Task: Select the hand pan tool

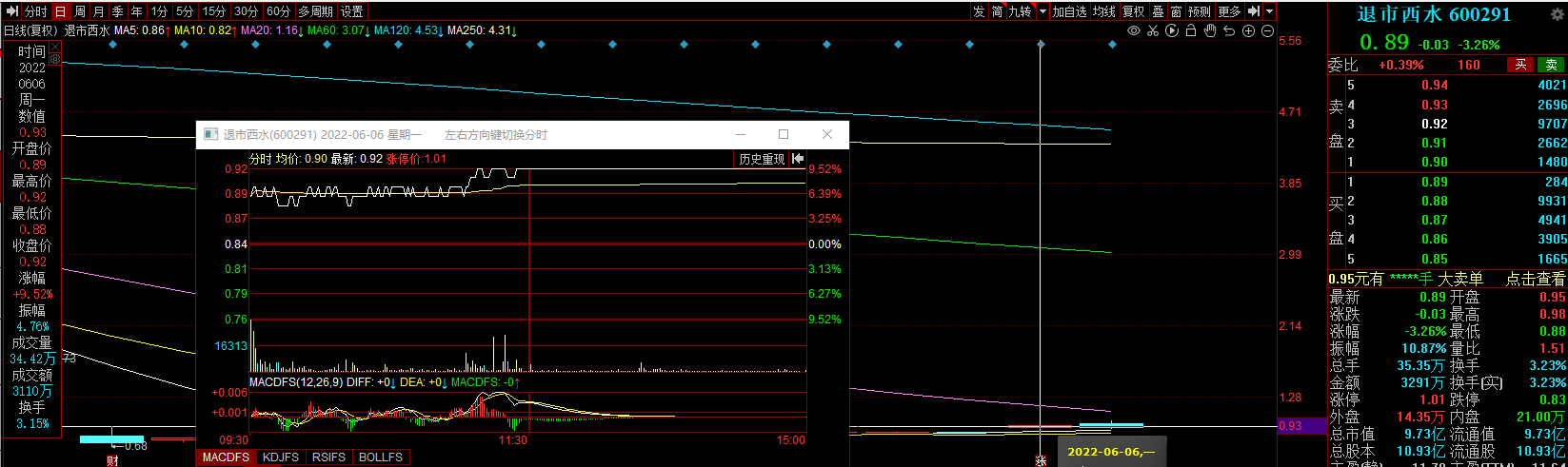Action: (x=1210, y=31)
